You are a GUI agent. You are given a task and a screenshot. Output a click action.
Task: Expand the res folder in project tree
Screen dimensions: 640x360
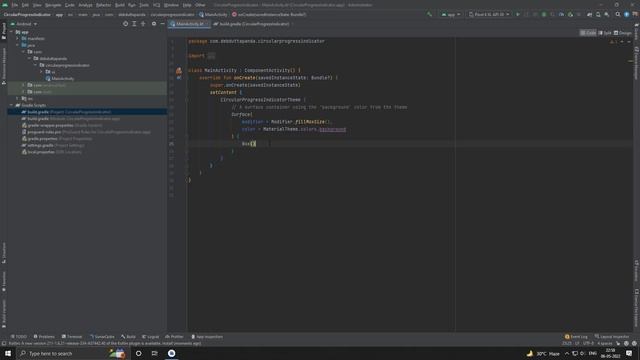click(x=18, y=98)
